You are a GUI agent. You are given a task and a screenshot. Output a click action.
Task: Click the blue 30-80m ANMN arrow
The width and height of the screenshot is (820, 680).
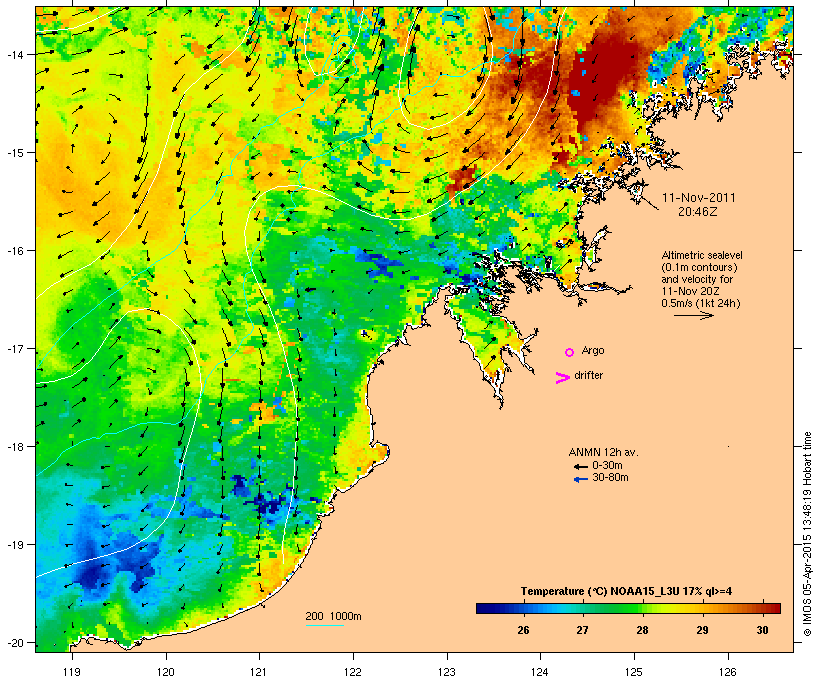pos(580,479)
